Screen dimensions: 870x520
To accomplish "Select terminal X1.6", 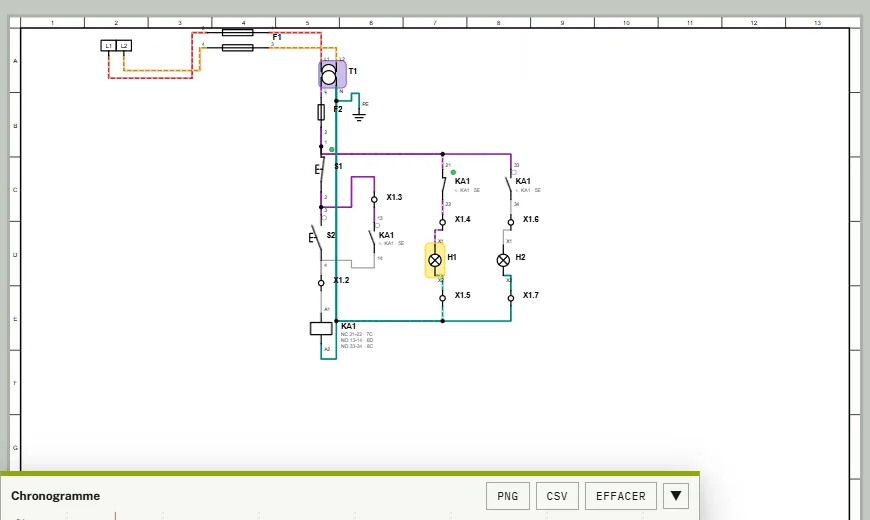I will pyautogui.click(x=511, y=223).
